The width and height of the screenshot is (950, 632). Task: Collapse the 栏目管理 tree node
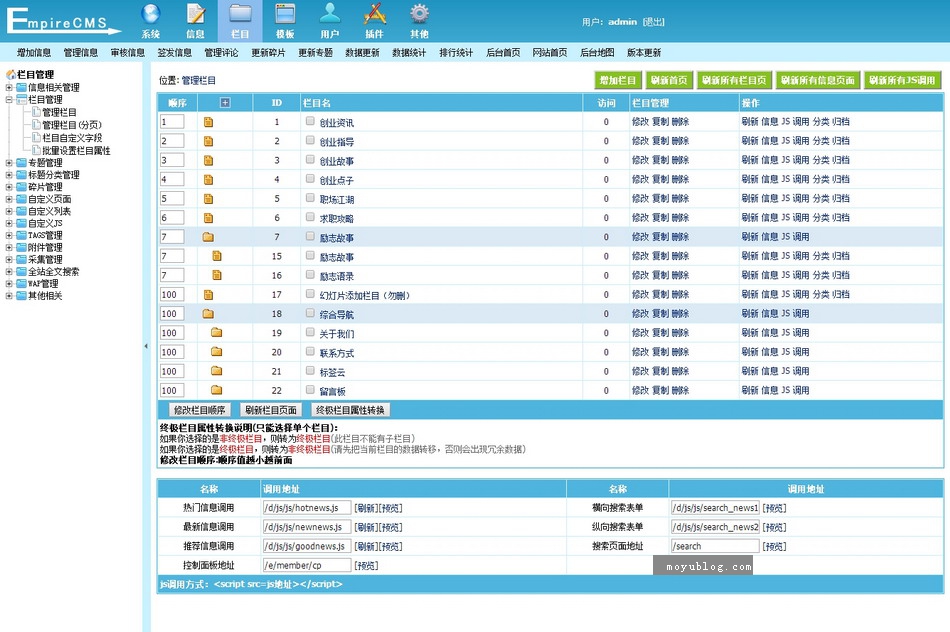click(9, 99)
